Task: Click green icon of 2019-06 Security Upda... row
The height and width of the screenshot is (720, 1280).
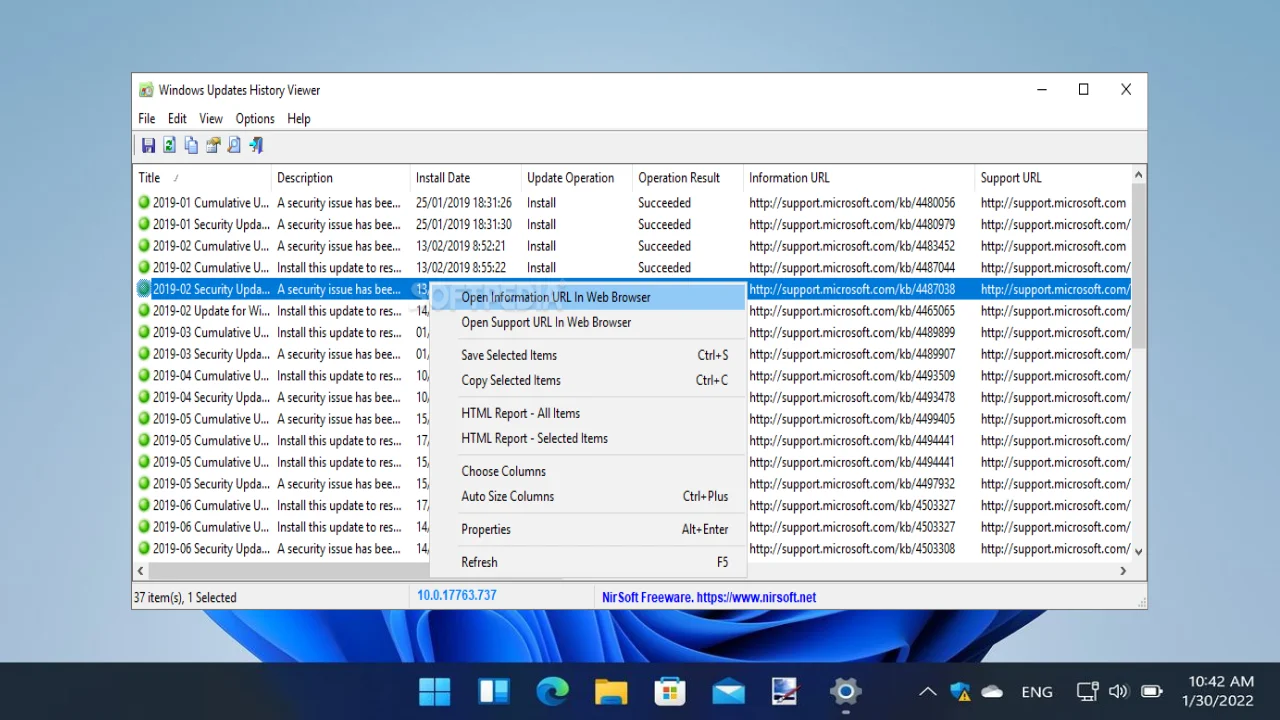Action: coord(144,548)
